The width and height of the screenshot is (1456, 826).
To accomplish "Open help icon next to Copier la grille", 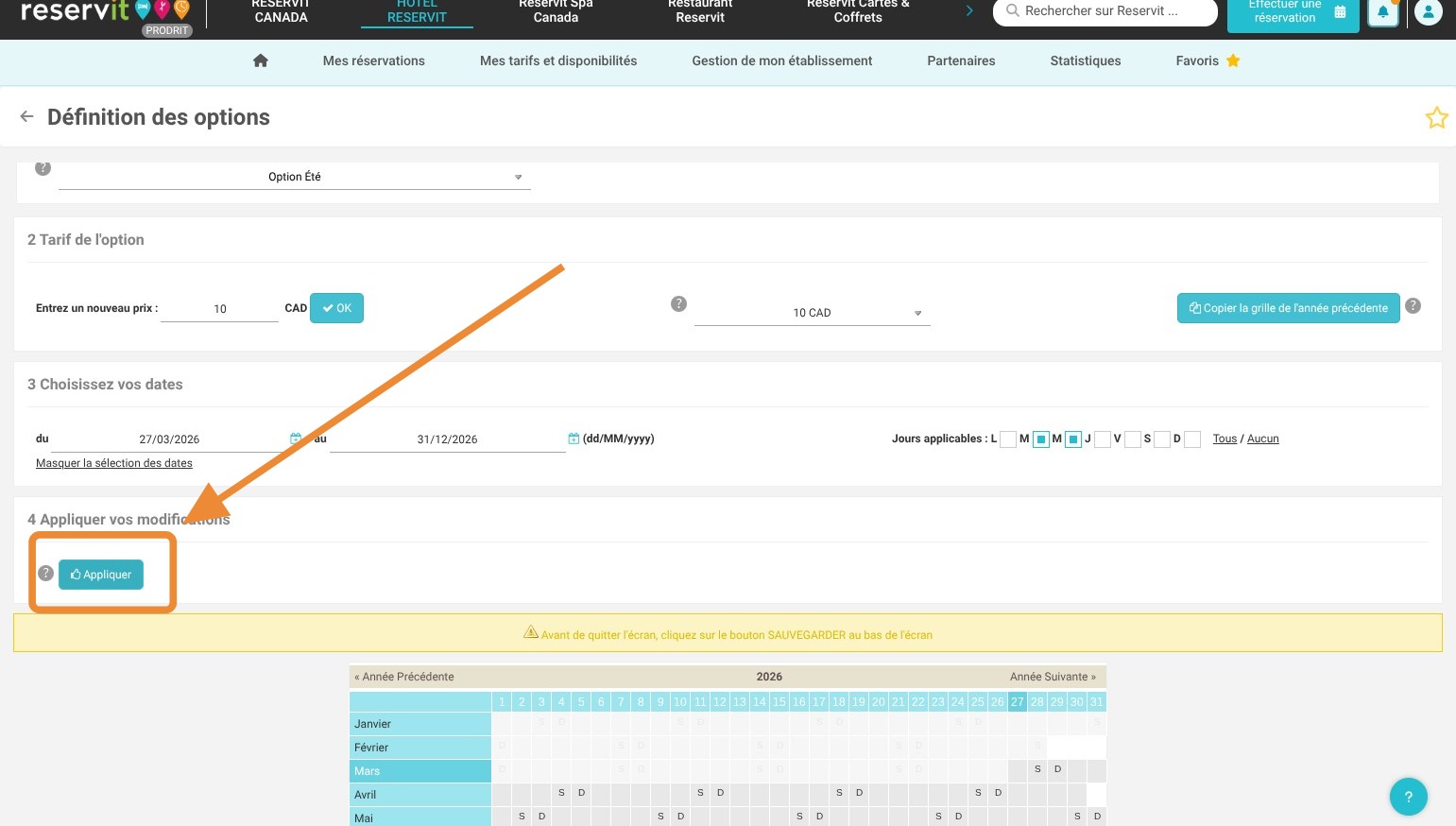I will pos(1413,305).
